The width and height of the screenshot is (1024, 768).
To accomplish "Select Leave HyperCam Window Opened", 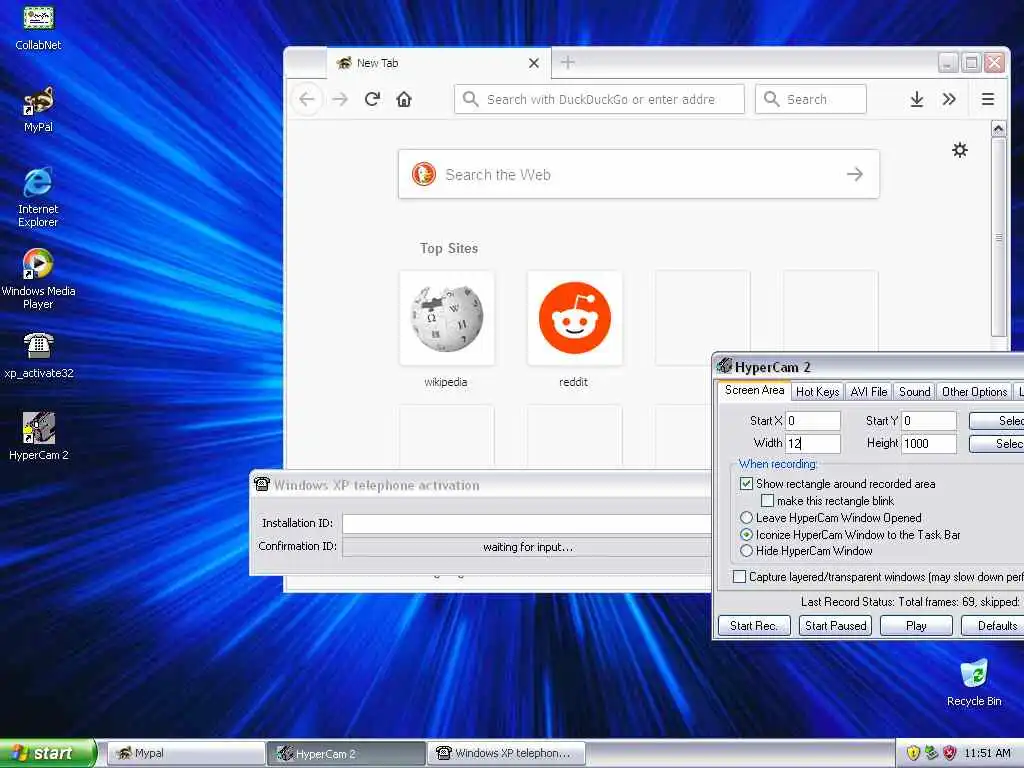I will [x=746, y=518].
